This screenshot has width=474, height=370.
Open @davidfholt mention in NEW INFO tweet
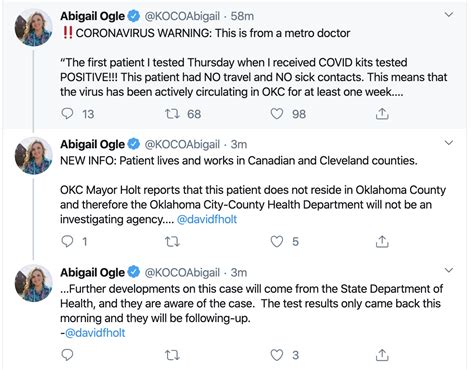[207, 219]
